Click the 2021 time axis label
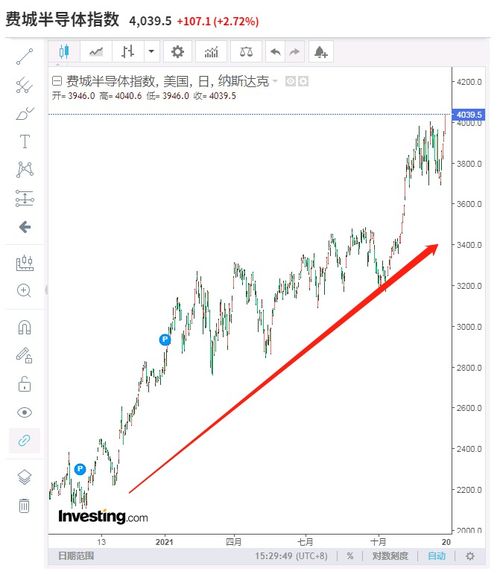 coord(164,542)
